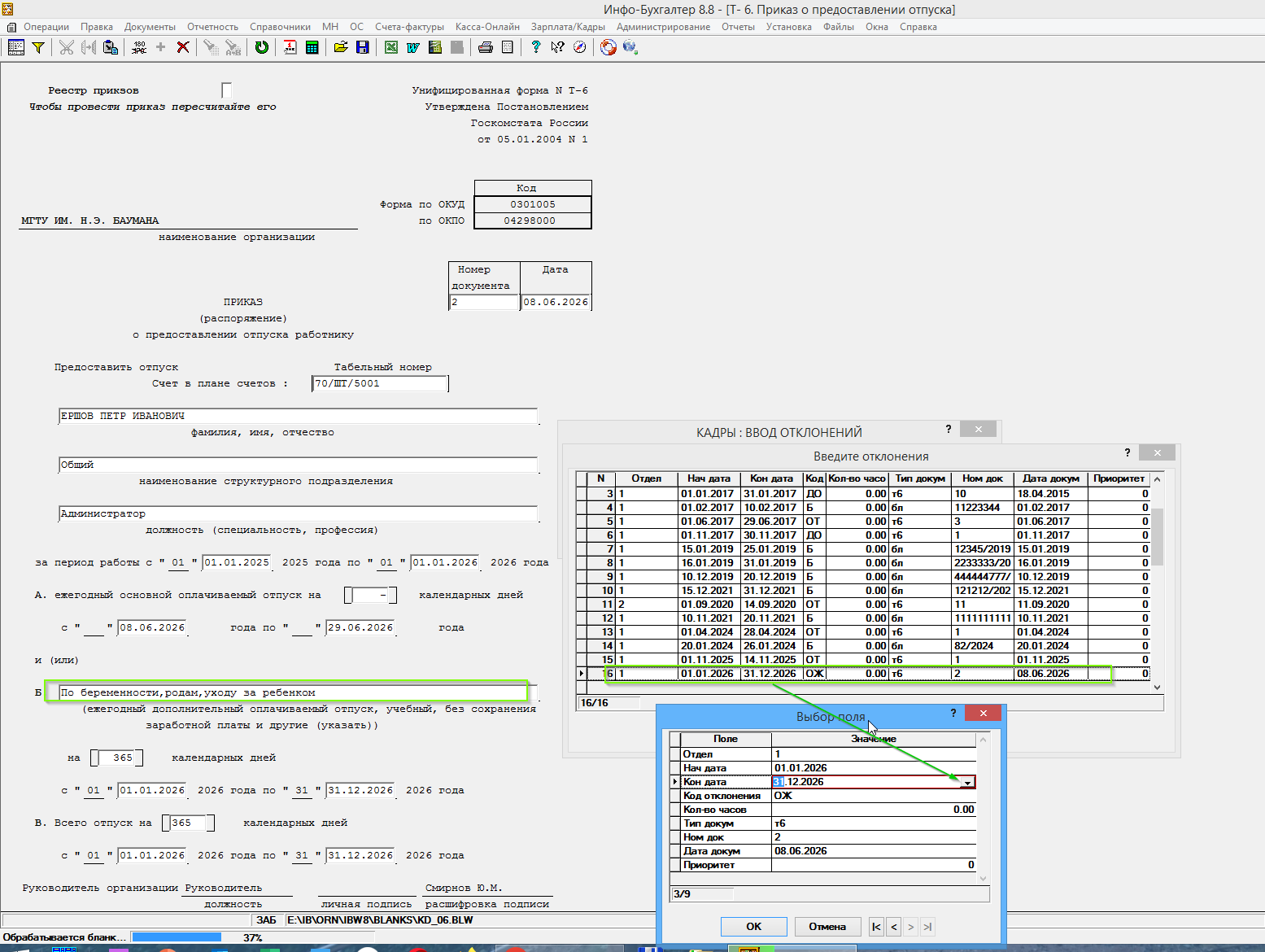Click the Кон дата column header in deviations table
Image resolution: width=1265 pixels, height=952 pixels.
pos(771,479)
